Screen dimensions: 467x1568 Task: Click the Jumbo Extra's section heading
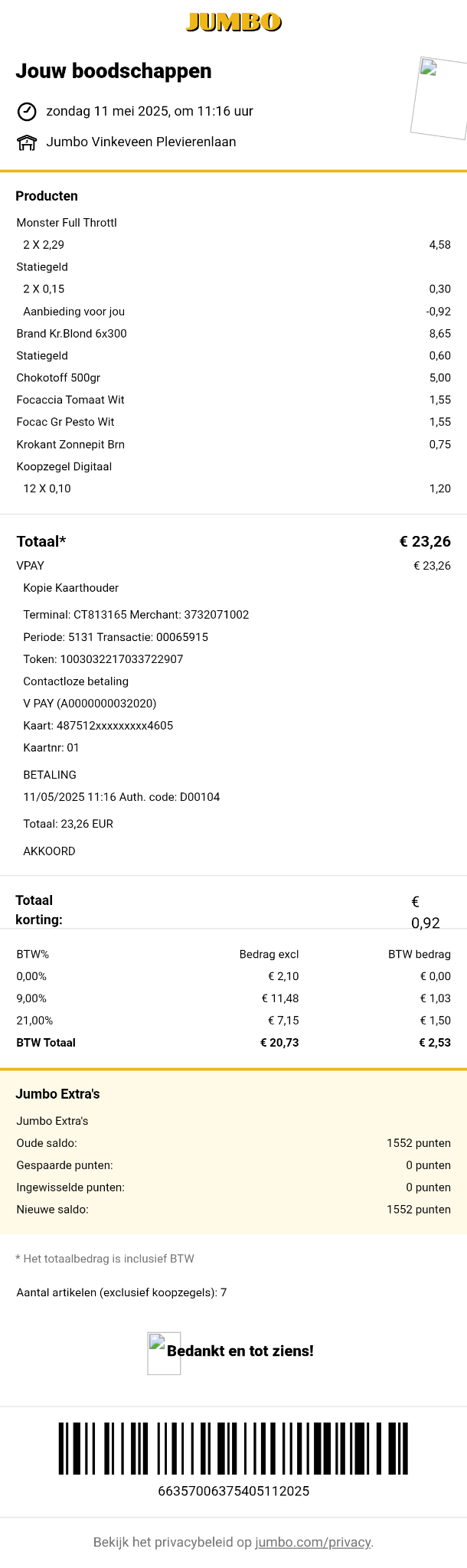click(57, 1094)
